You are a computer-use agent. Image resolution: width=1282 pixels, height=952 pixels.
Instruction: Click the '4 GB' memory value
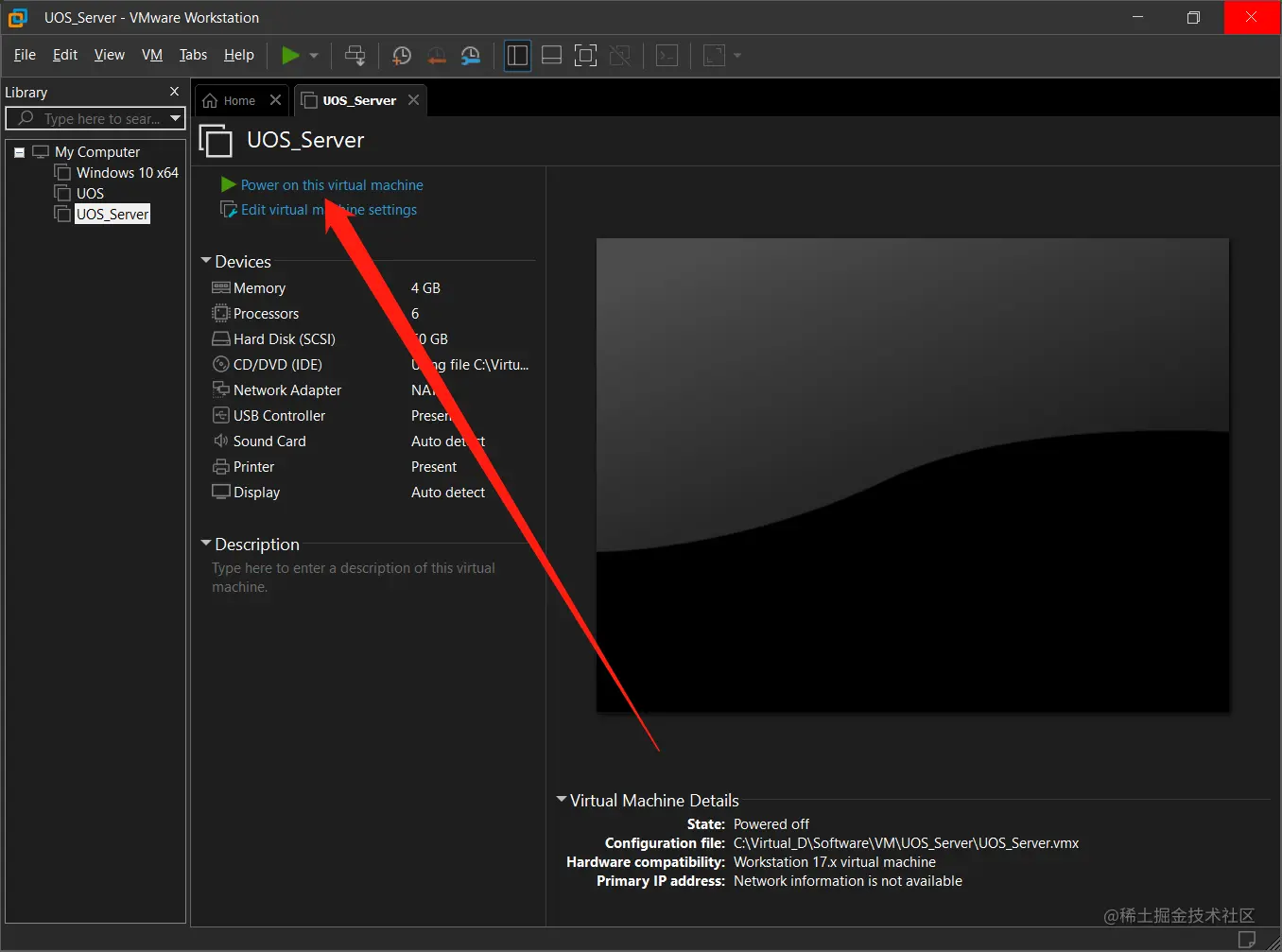pyautogui.click(x=425, y=288)
